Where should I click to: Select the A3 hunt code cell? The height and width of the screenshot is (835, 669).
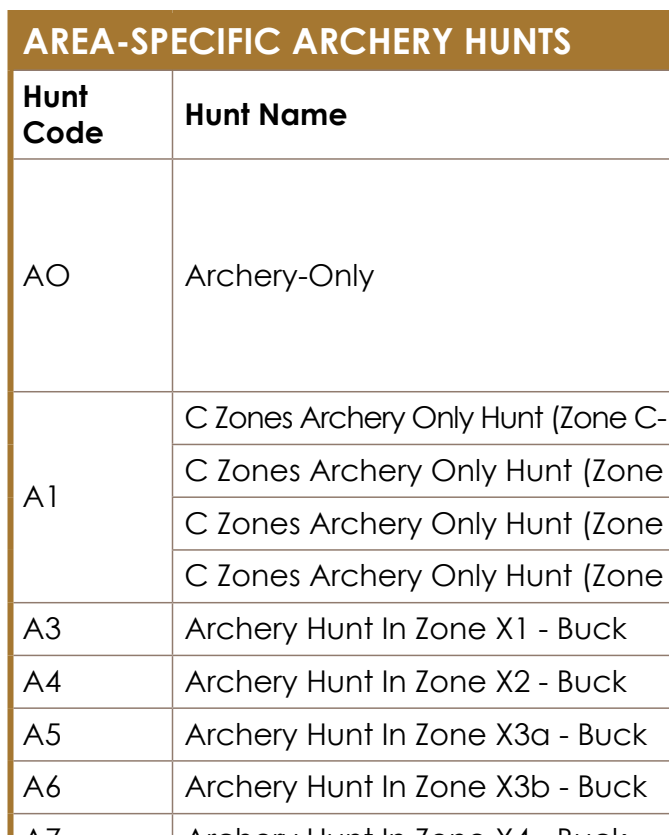[93, 629]
